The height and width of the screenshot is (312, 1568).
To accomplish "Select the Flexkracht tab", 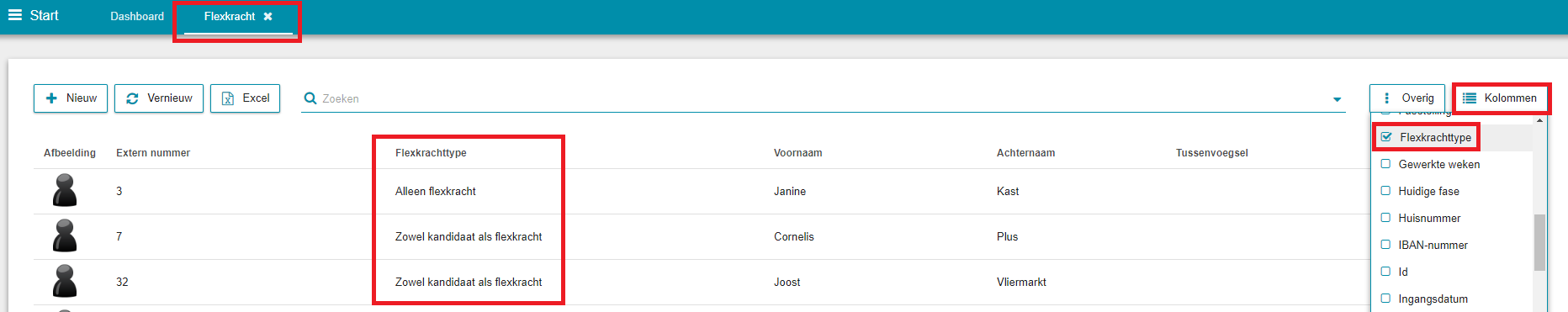I will tap(230, 16).
